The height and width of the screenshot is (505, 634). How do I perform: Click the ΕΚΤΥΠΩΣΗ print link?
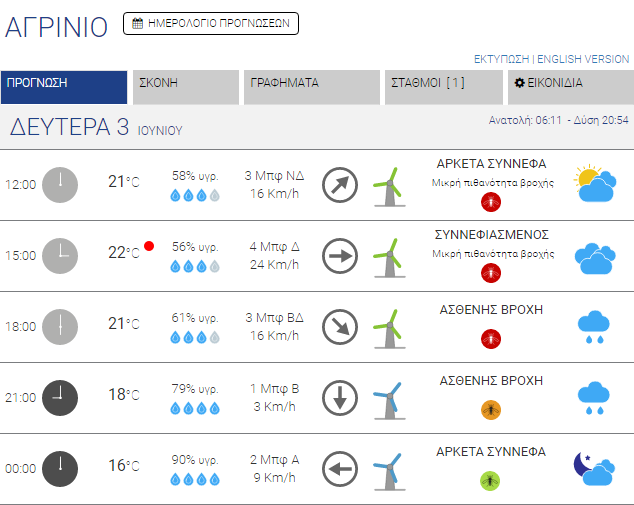(501, 59)
